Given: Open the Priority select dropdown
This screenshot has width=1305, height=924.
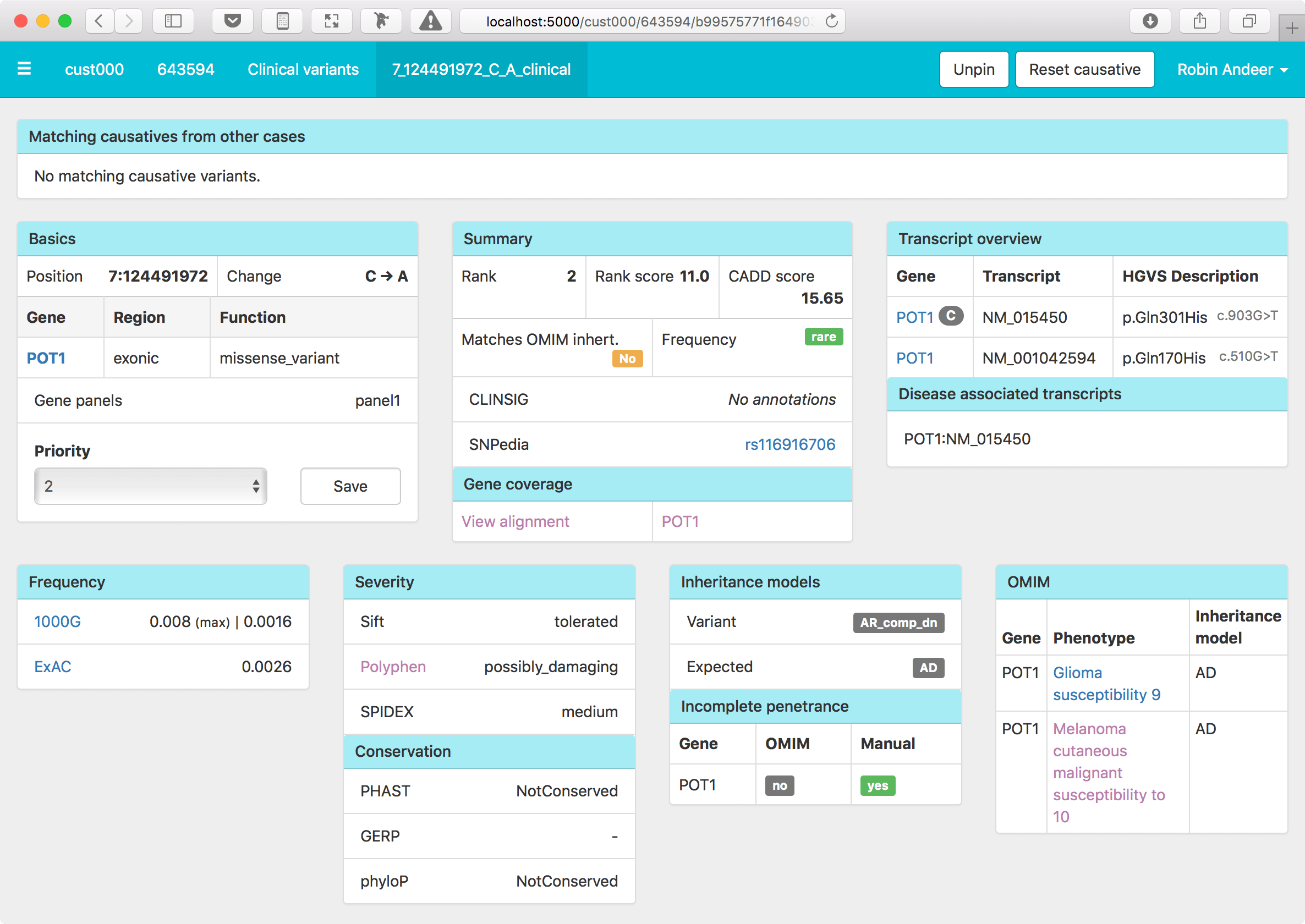Looking at the screenshot, I should [x=151, y=486].
